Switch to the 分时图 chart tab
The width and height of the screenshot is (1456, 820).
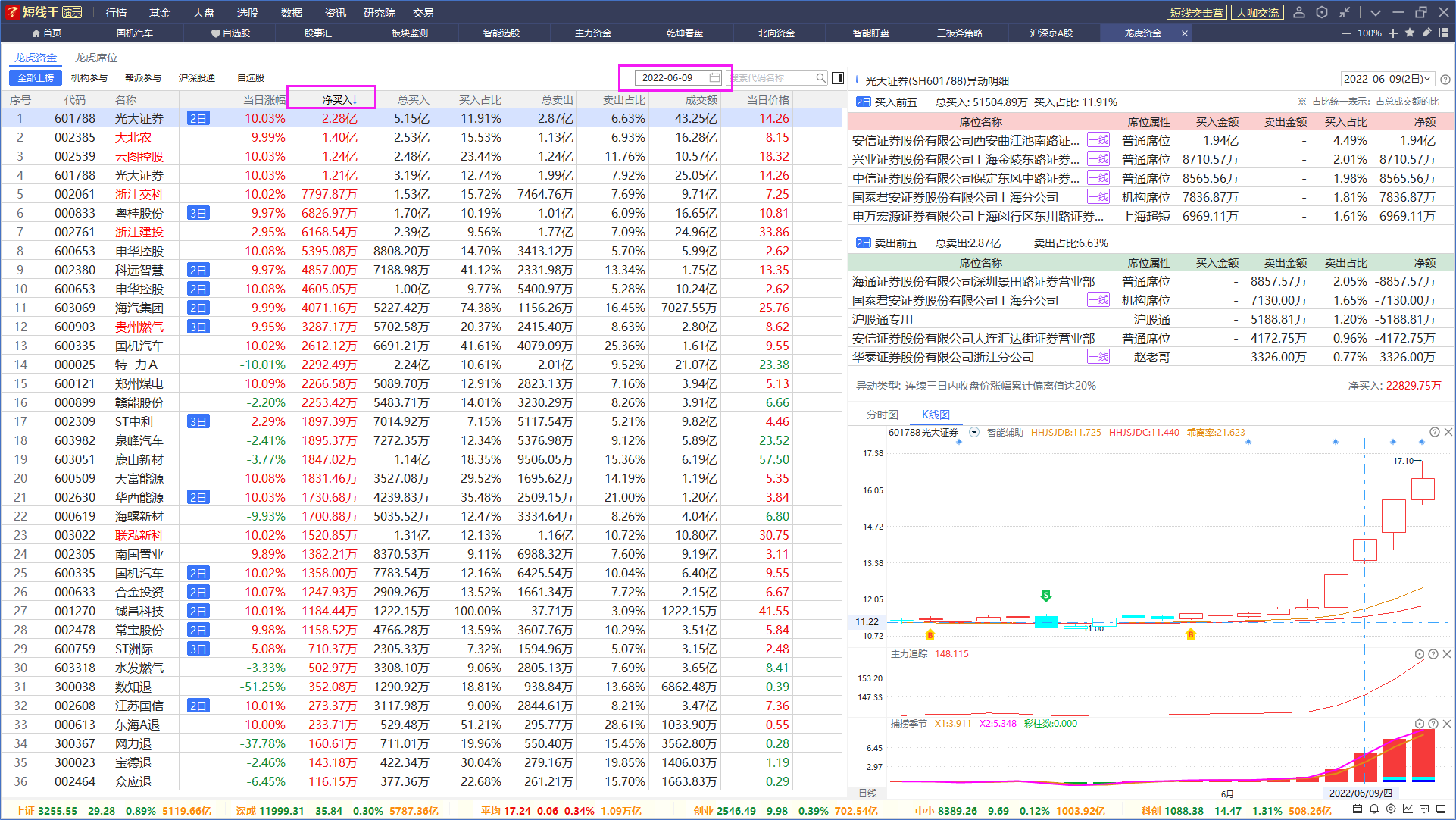883,415
